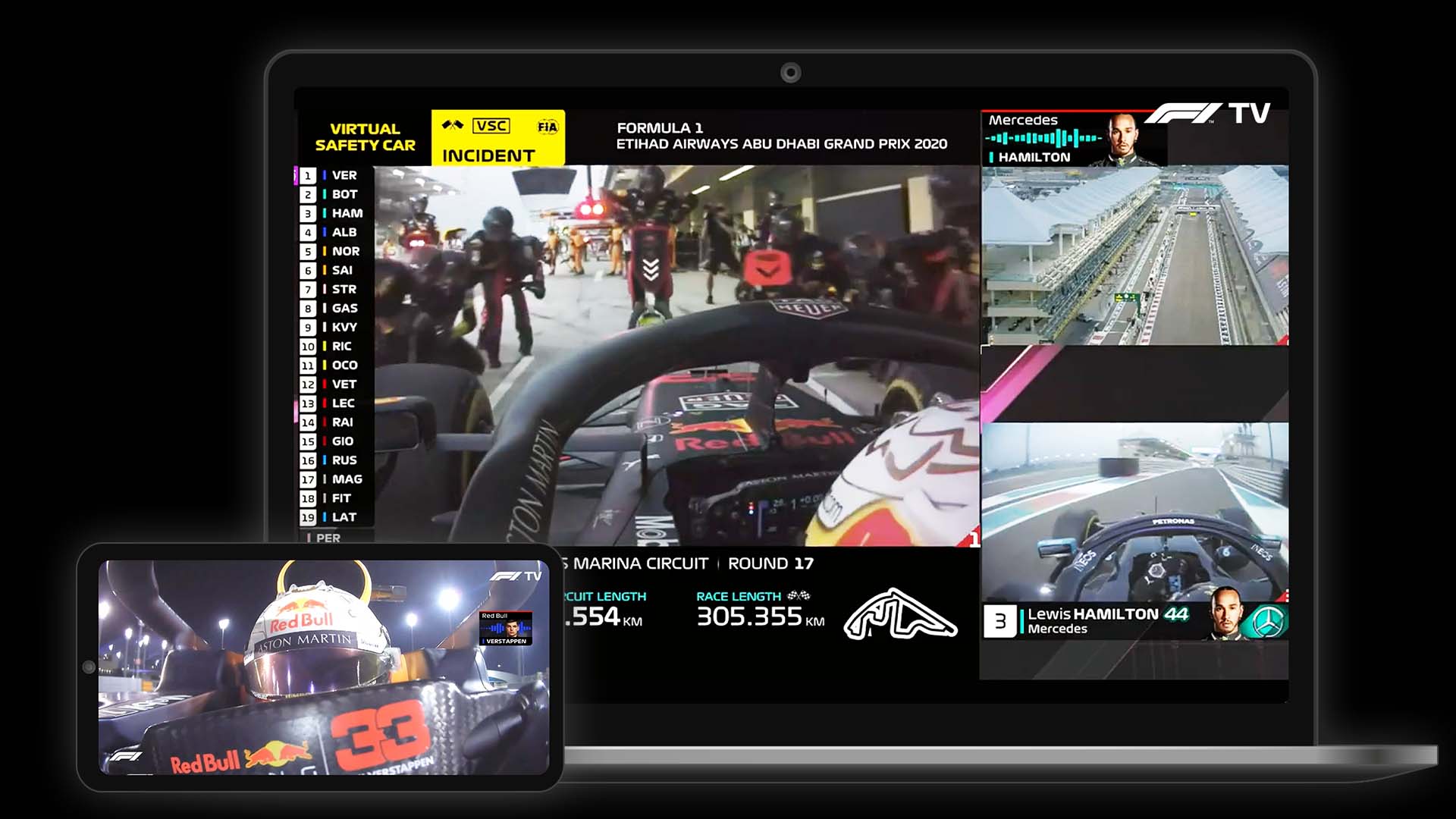Screen dimensions: 1456x819
Task: Click the crossed flags icon beside VSC
Action: click(453, 125)
